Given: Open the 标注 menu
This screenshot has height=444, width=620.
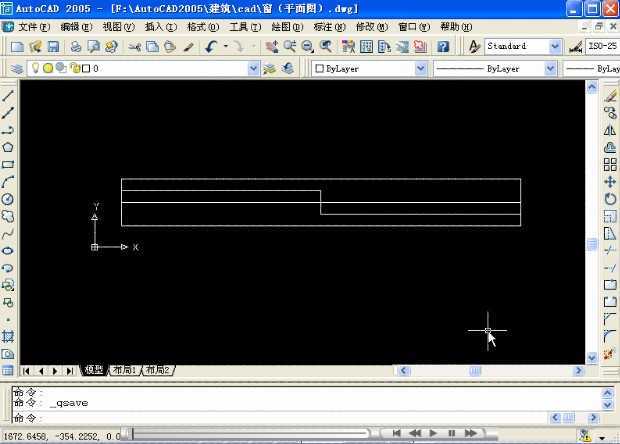Looking at the screenshot, I should (x=329, y=27).
